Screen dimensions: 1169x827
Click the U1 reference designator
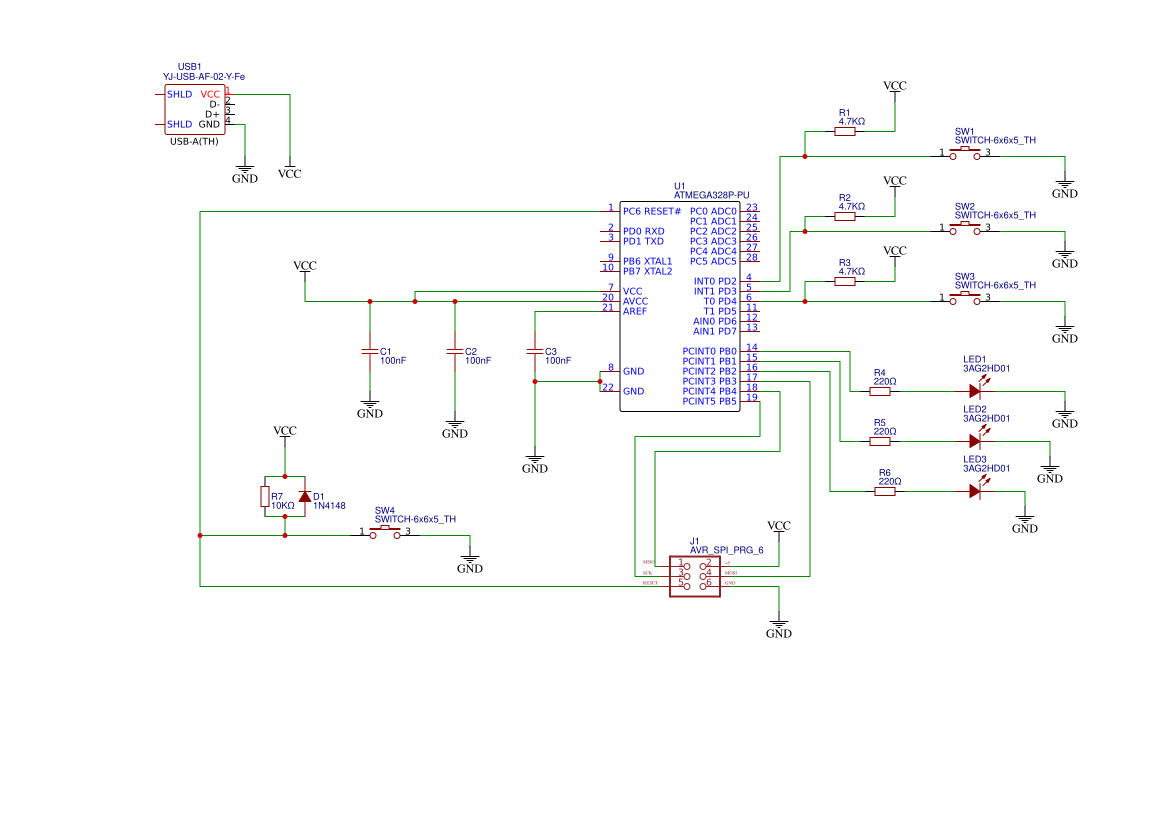tap(679, 186)
